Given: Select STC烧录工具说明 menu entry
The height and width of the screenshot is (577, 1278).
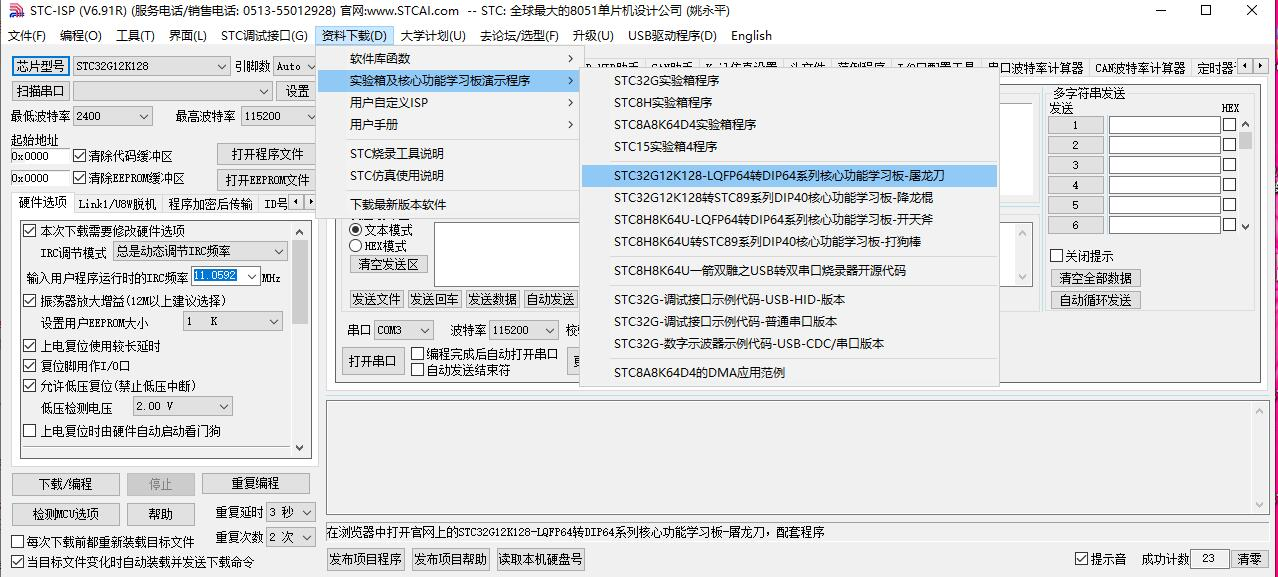Looking at the screenshot, I should click(x=448, y=154).
